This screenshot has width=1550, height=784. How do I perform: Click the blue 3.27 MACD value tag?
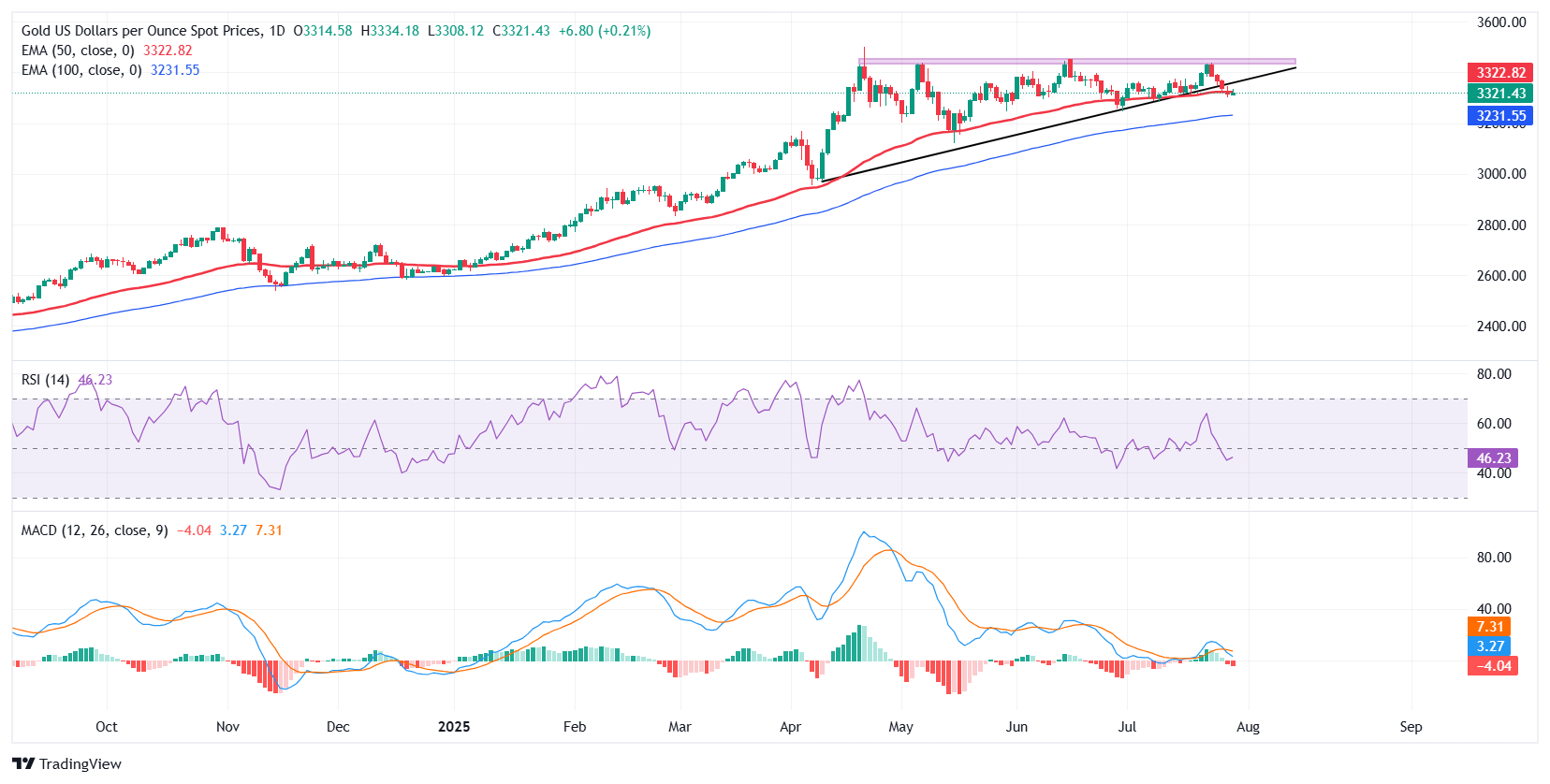tap(1489, 646)
